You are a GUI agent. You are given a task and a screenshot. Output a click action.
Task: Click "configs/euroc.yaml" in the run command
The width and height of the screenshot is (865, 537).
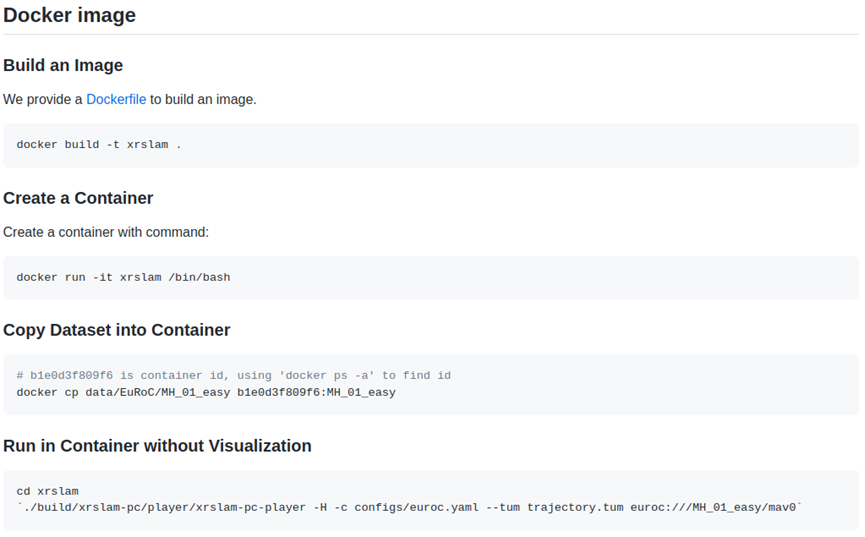click(x=416, y=508)
